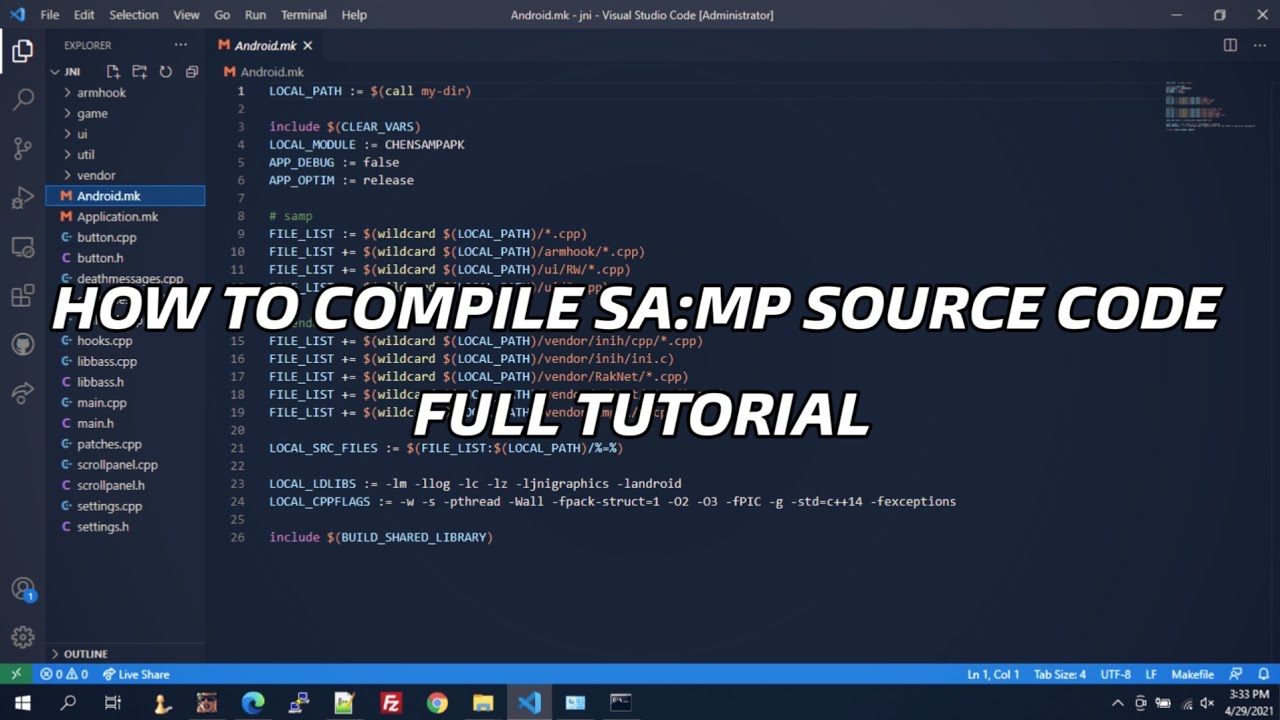The image size is (1280, 720).
Task: Open Windows Start menu
Action: tap(22, 703)
